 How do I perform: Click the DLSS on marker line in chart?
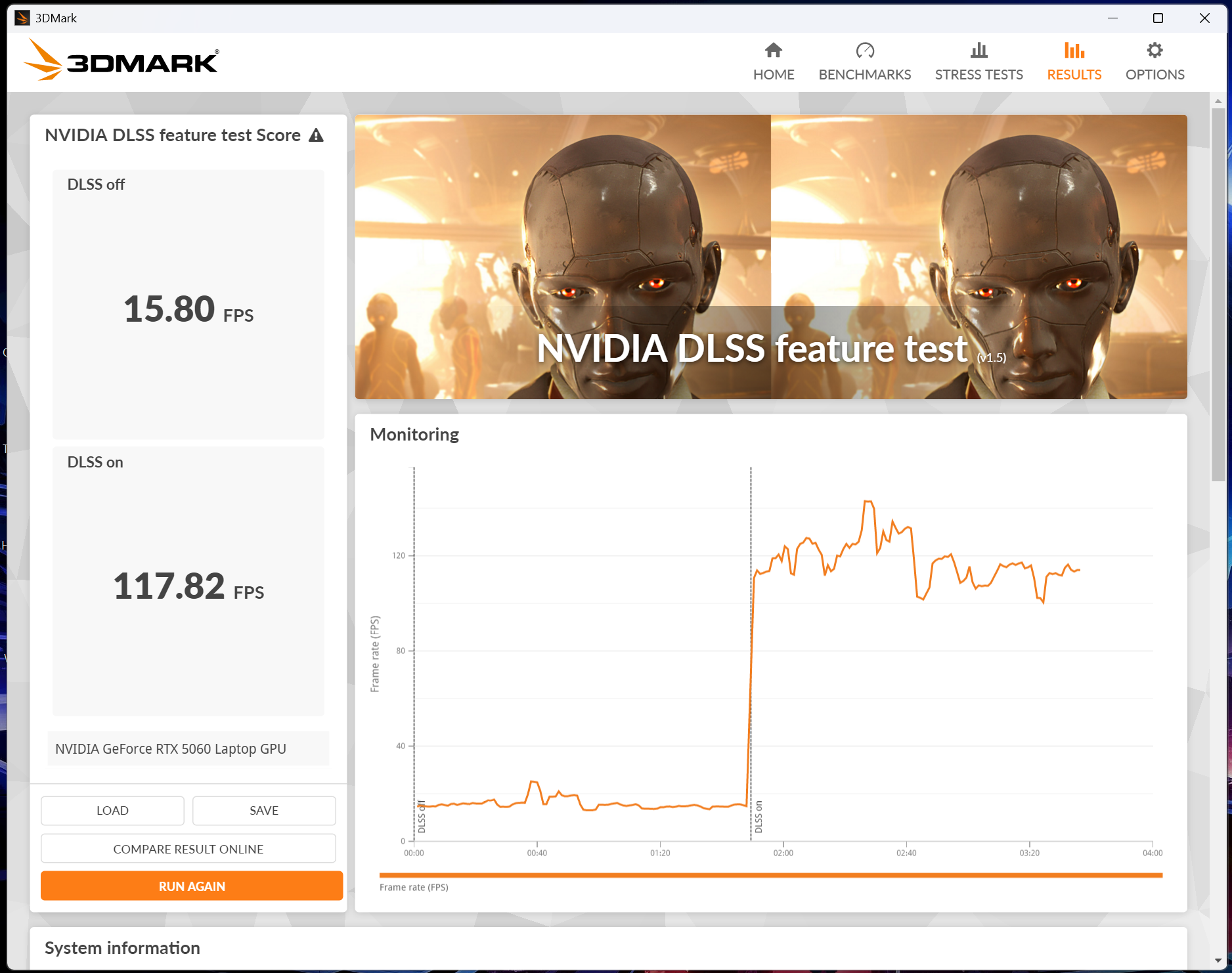tap(751, 653)
